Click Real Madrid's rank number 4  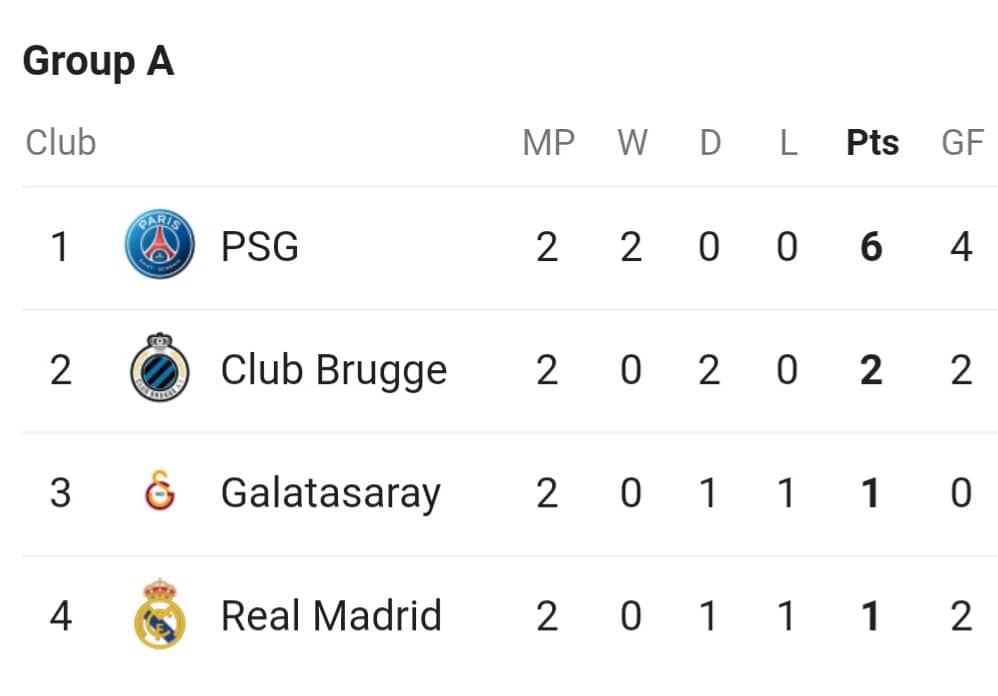tap(60, 616)
